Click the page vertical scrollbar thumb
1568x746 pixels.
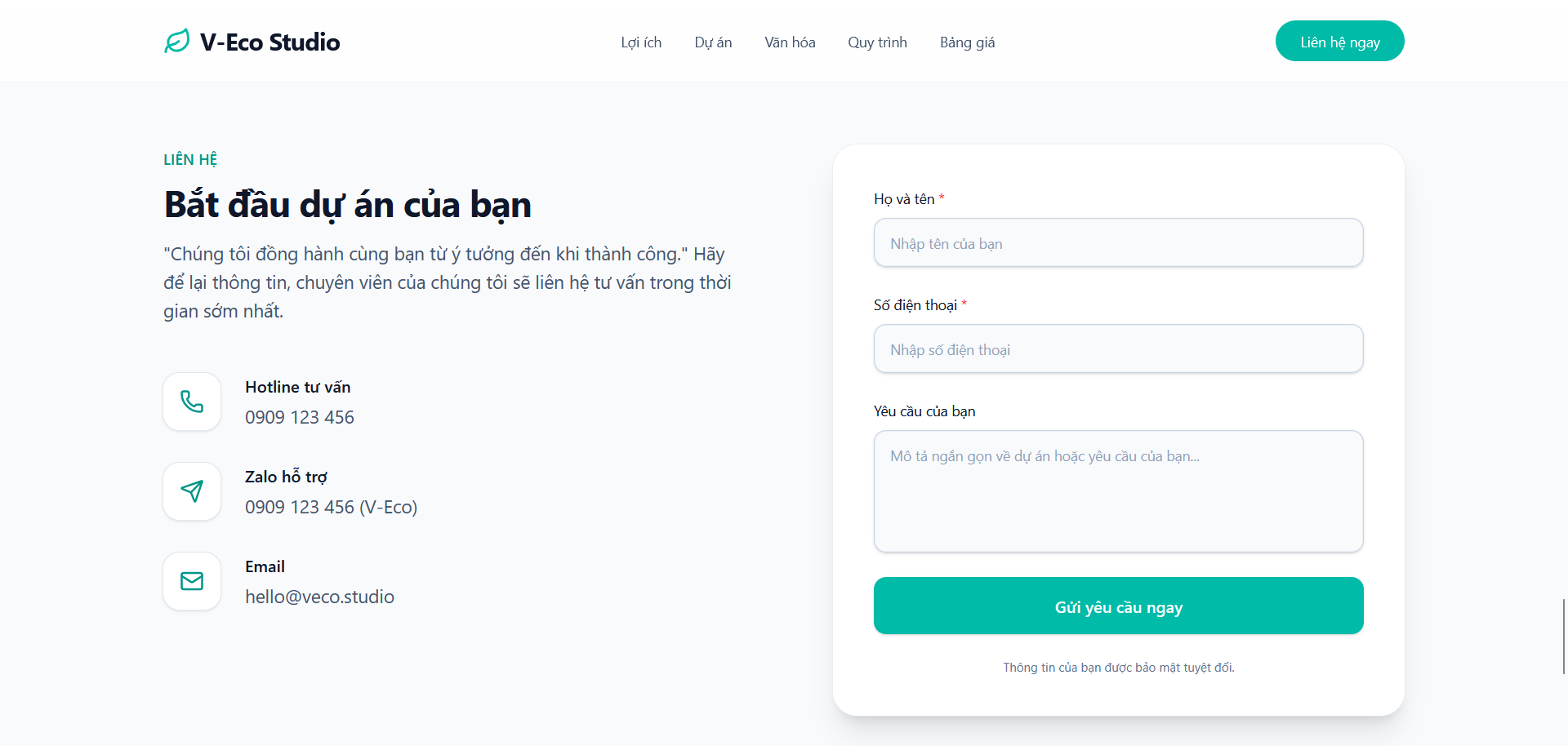pyautogui.click(x=1563, y=637)
